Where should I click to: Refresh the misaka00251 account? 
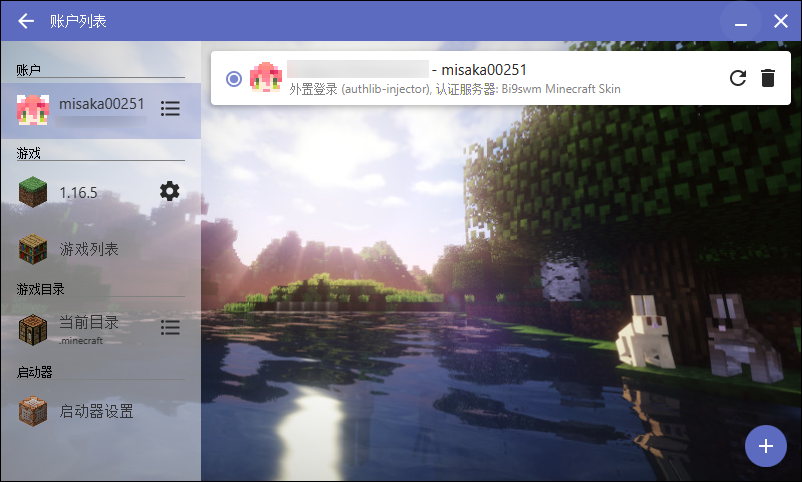coord(738,78)
